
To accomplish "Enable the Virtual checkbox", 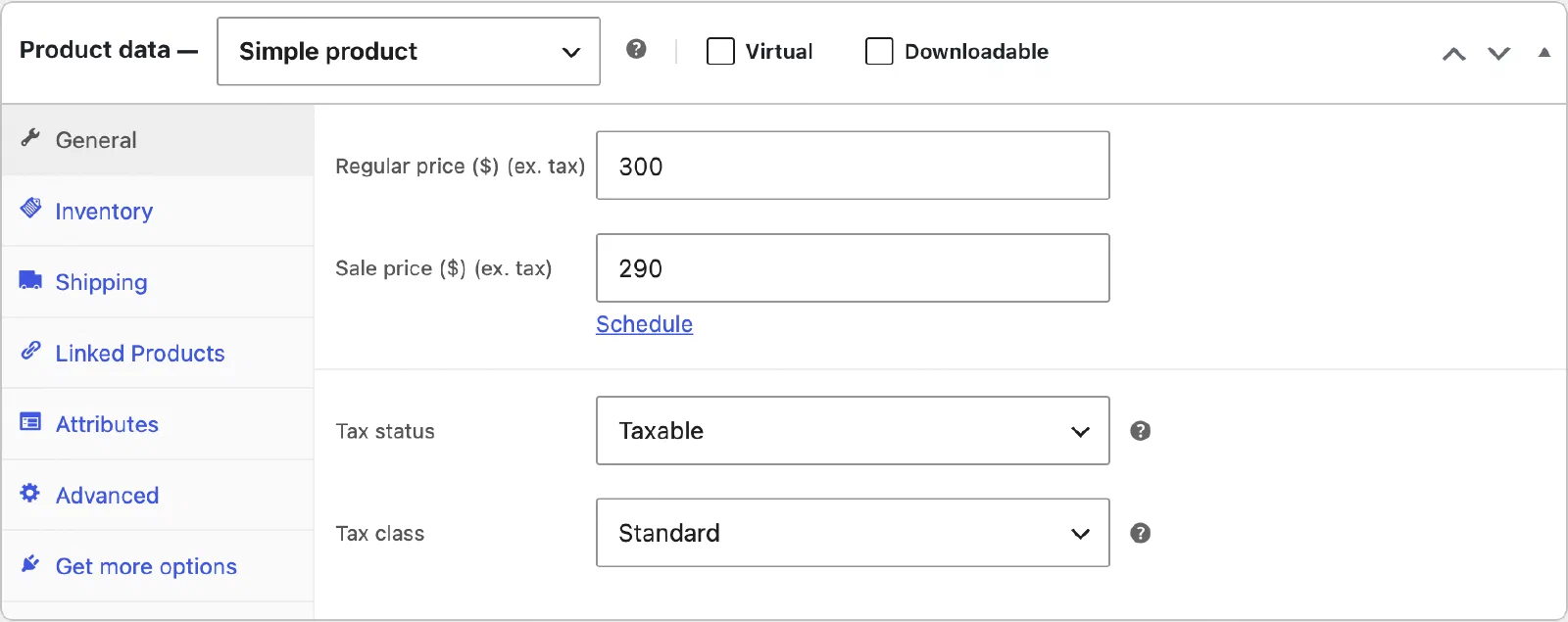I will (720, 51).
